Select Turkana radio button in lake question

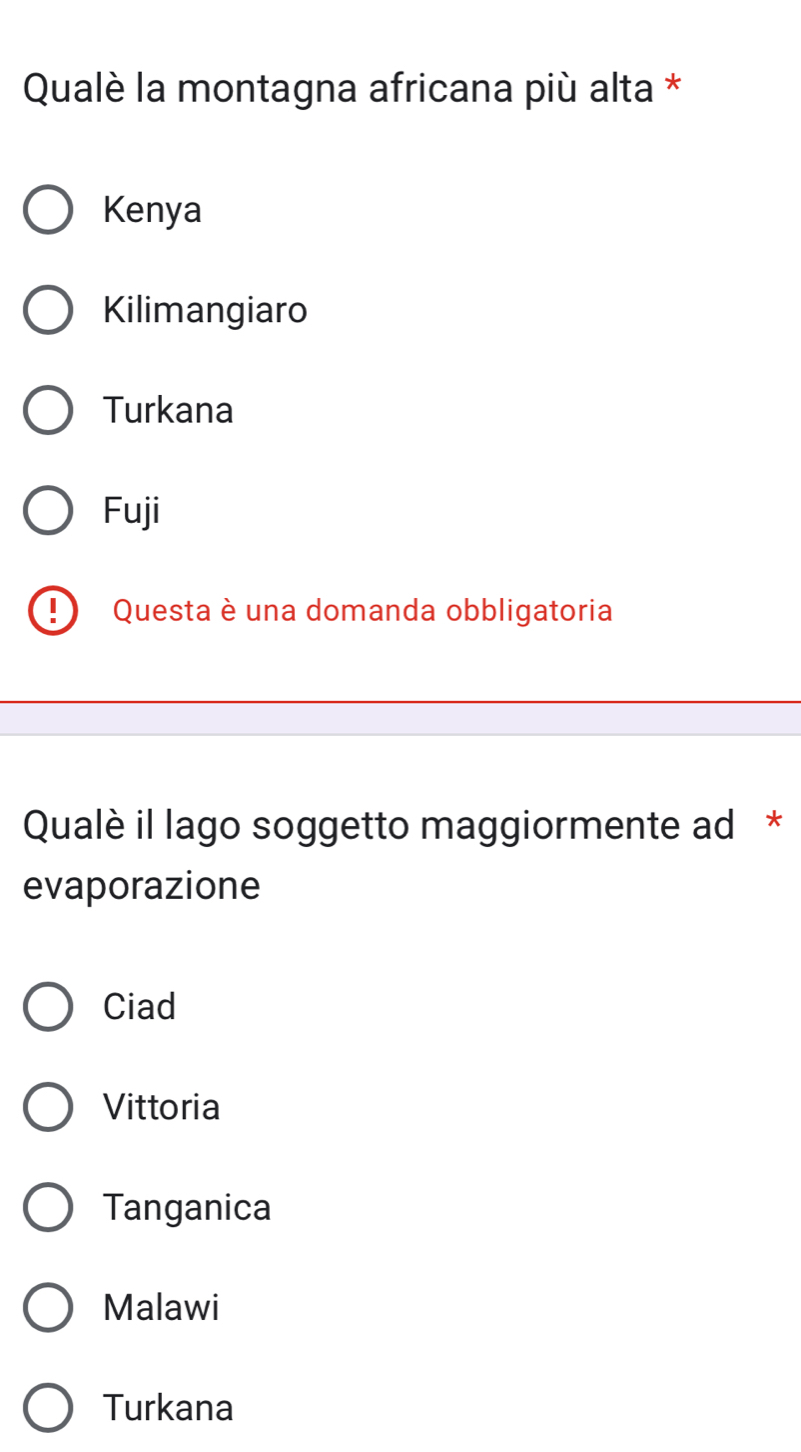click(47, 1408)
